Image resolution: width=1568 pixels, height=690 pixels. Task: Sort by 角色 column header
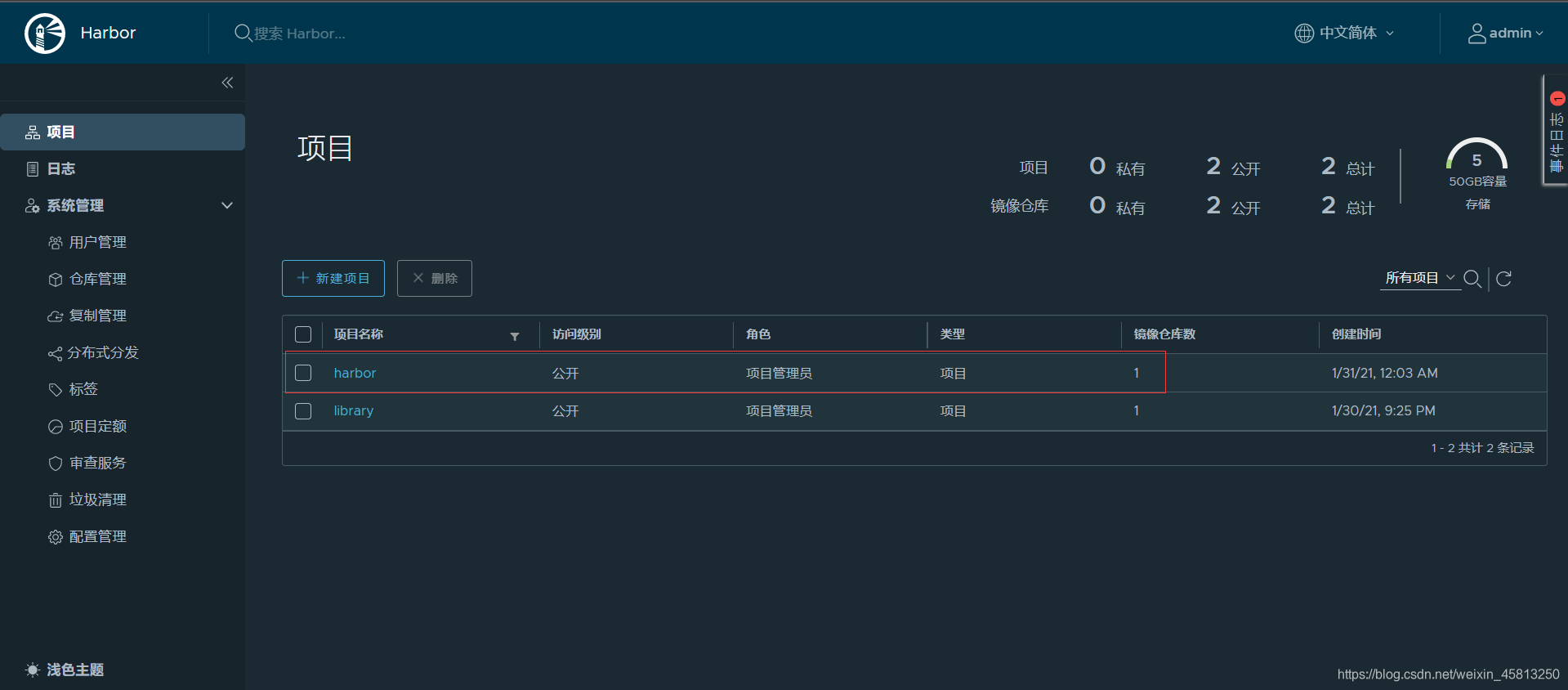pyautogui.click(x=758, y=334)
